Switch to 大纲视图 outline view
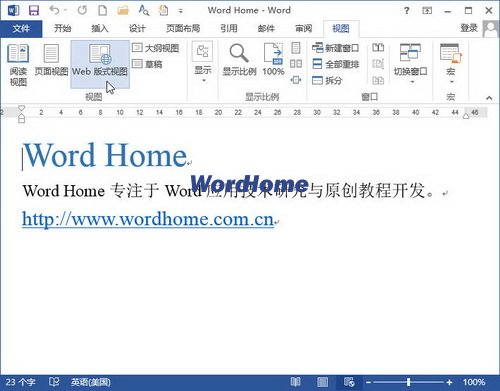 155,48
